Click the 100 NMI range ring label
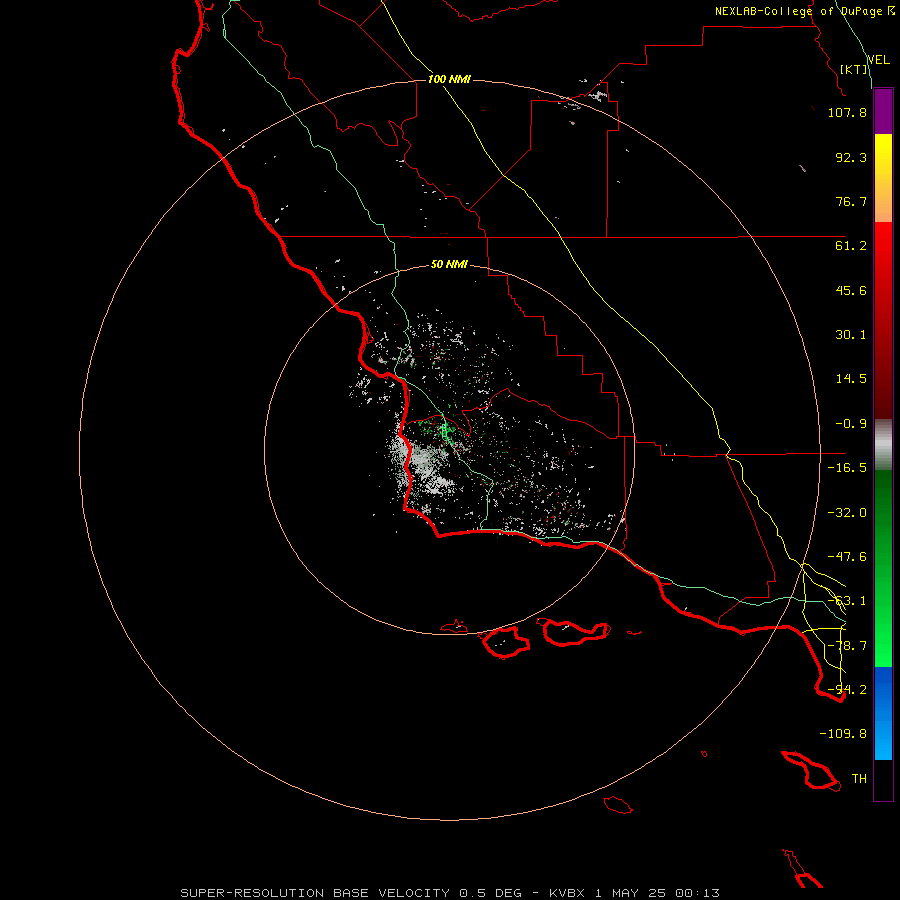The height and width of the screenshot is (900, 900). (449, 79)
